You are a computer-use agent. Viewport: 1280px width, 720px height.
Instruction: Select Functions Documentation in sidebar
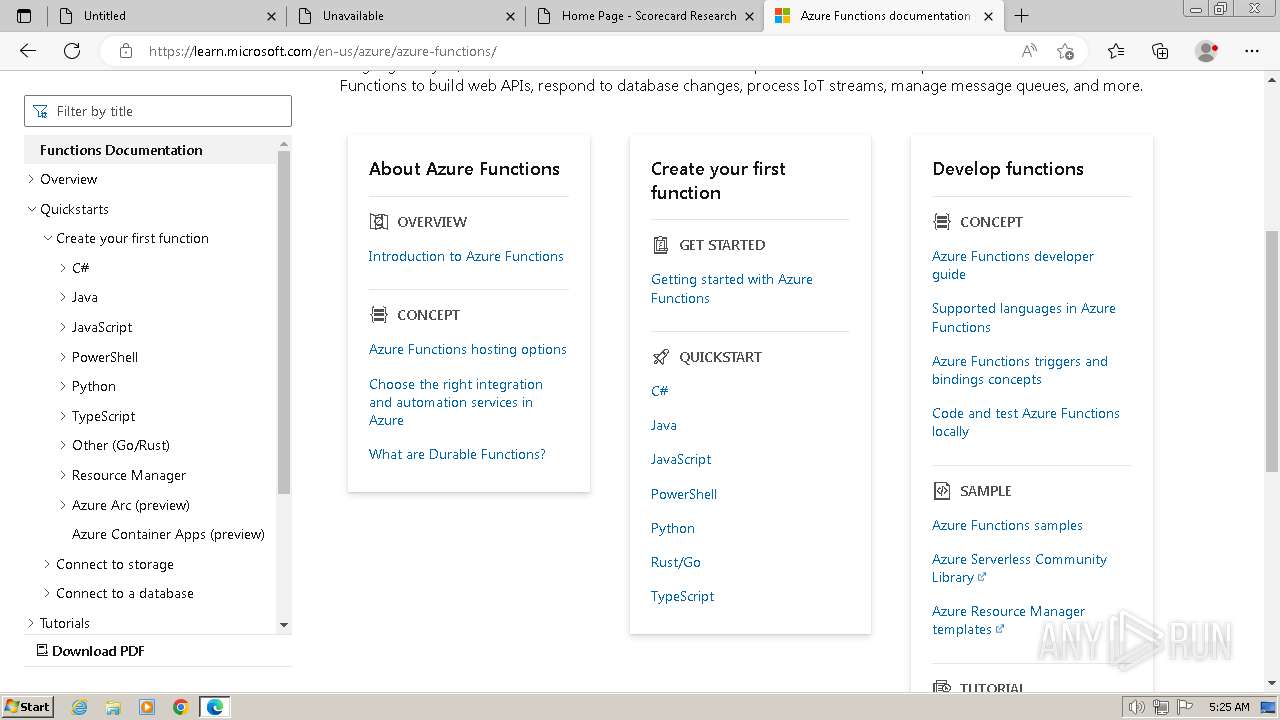pyautogui.click(x=121, y=150)
